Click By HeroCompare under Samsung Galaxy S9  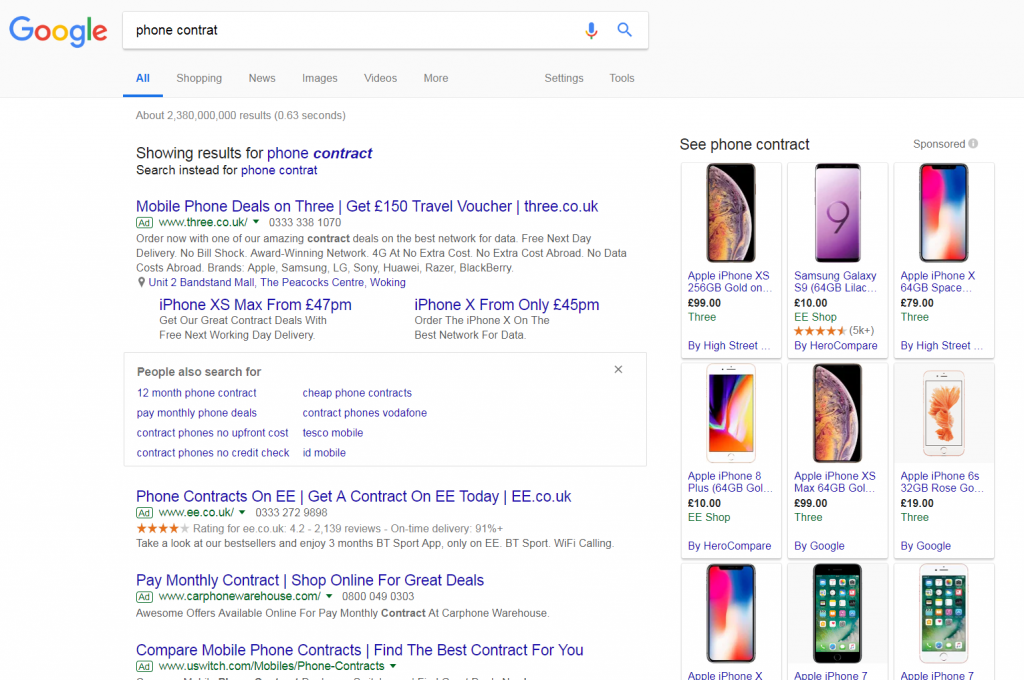tap(836, 346)
